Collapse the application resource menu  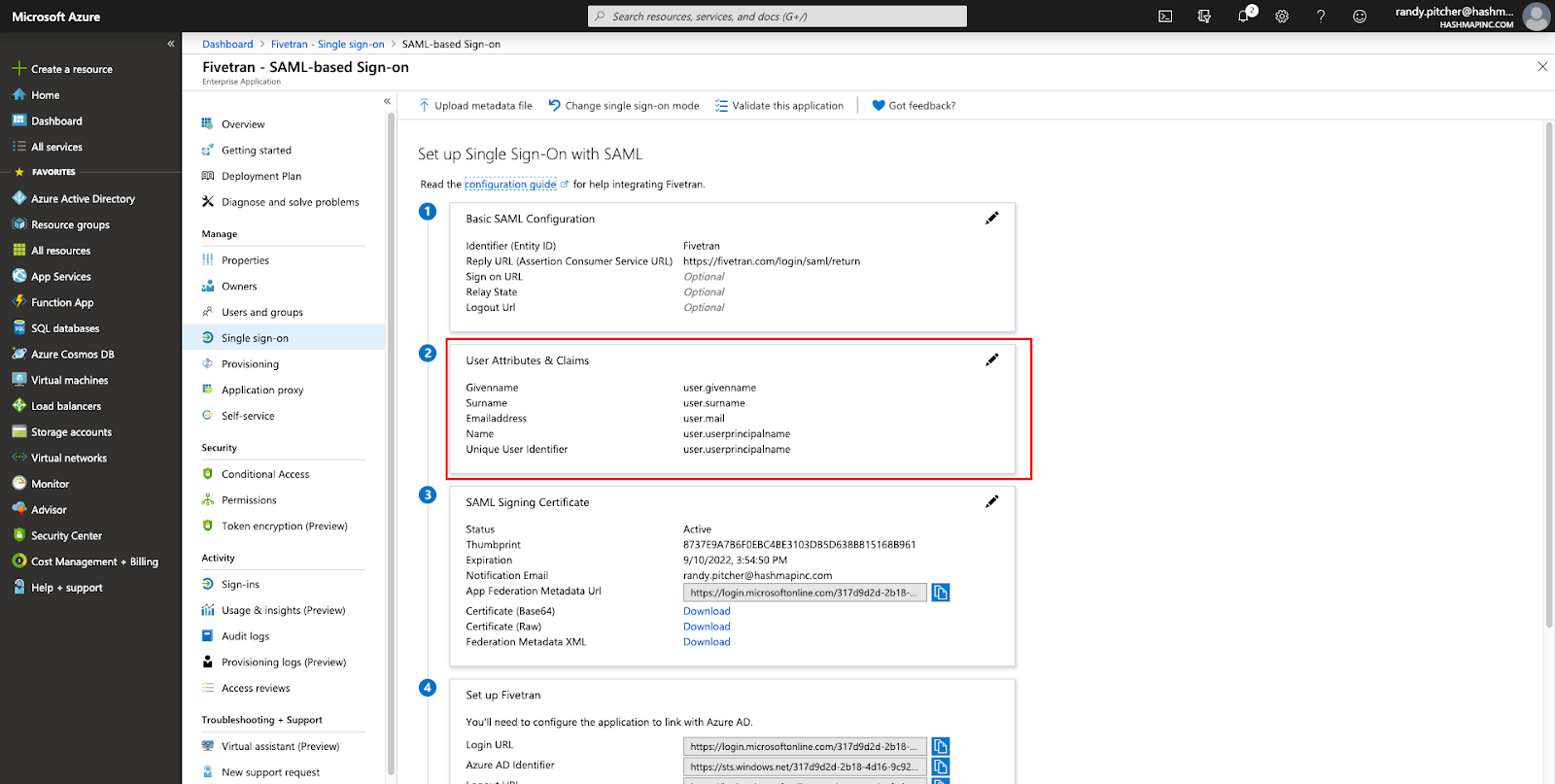click(x=387, y=101)
